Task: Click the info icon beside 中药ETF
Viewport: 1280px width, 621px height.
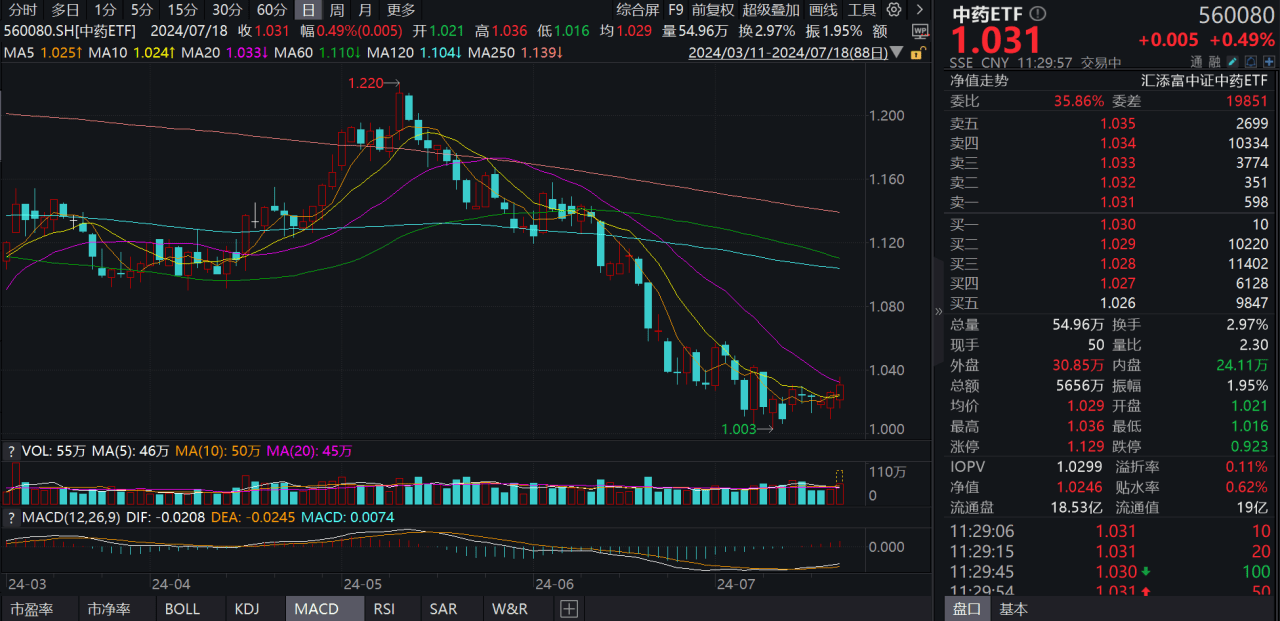Action: (1037, 14)
